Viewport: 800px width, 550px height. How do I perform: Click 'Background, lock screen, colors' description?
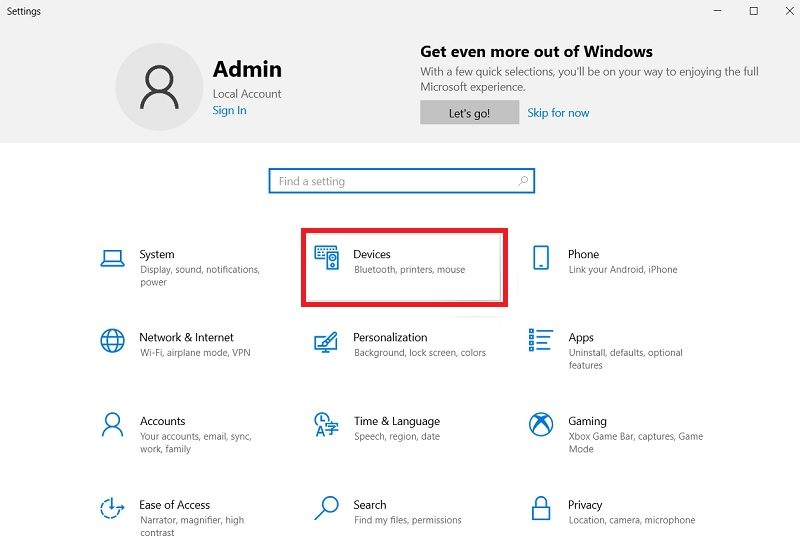pos(420,353)
